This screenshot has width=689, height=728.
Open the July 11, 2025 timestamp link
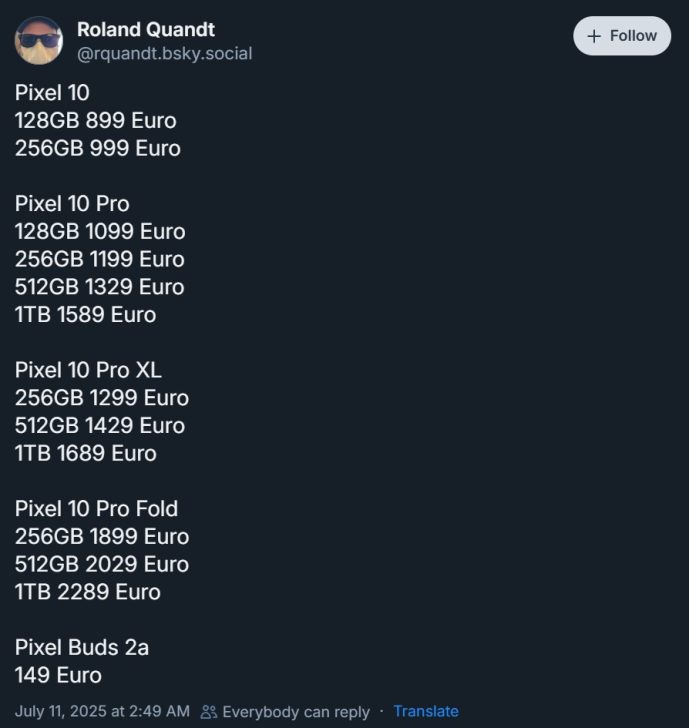point(102,711)
